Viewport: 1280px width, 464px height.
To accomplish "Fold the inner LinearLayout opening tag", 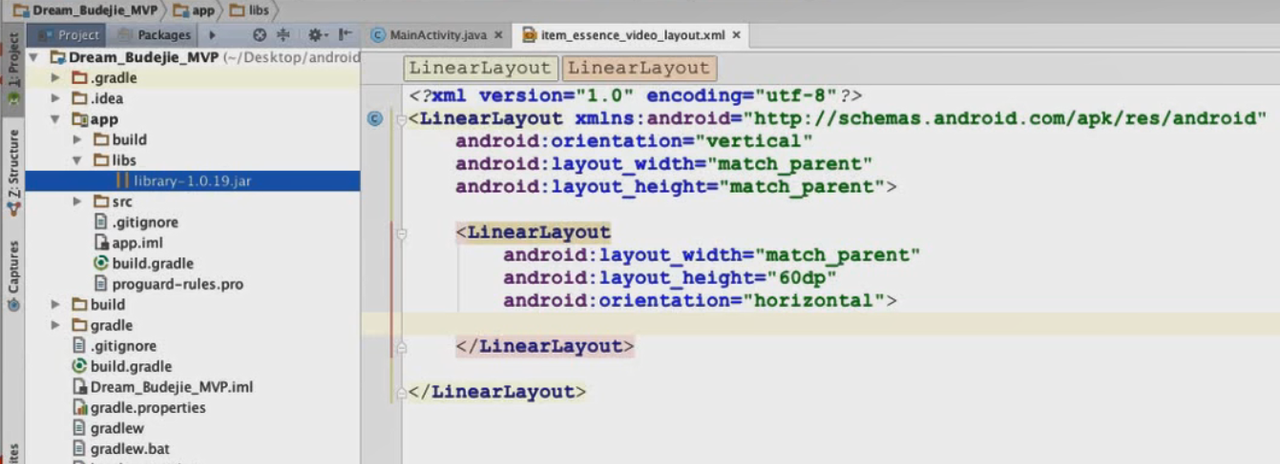I will click(401, 233).
